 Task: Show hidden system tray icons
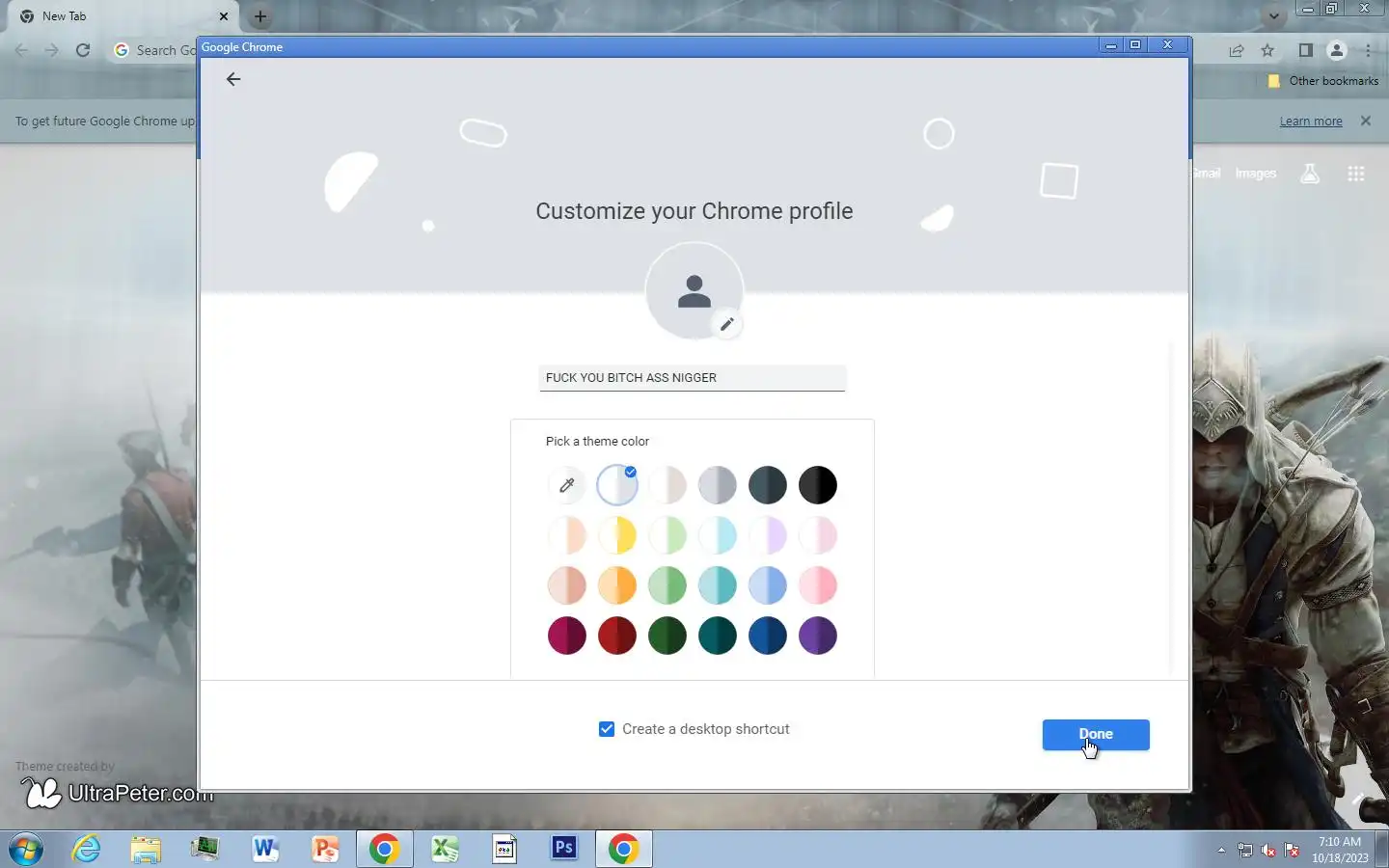(x=1222, y=850)
